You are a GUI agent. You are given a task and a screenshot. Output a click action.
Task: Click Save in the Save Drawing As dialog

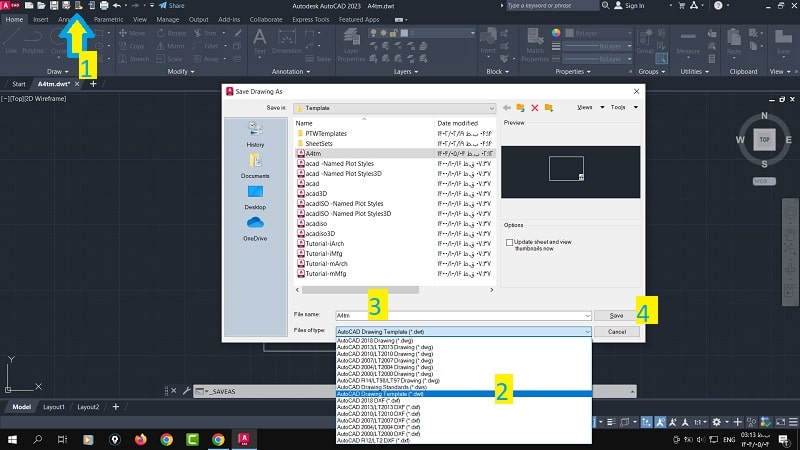616,315
